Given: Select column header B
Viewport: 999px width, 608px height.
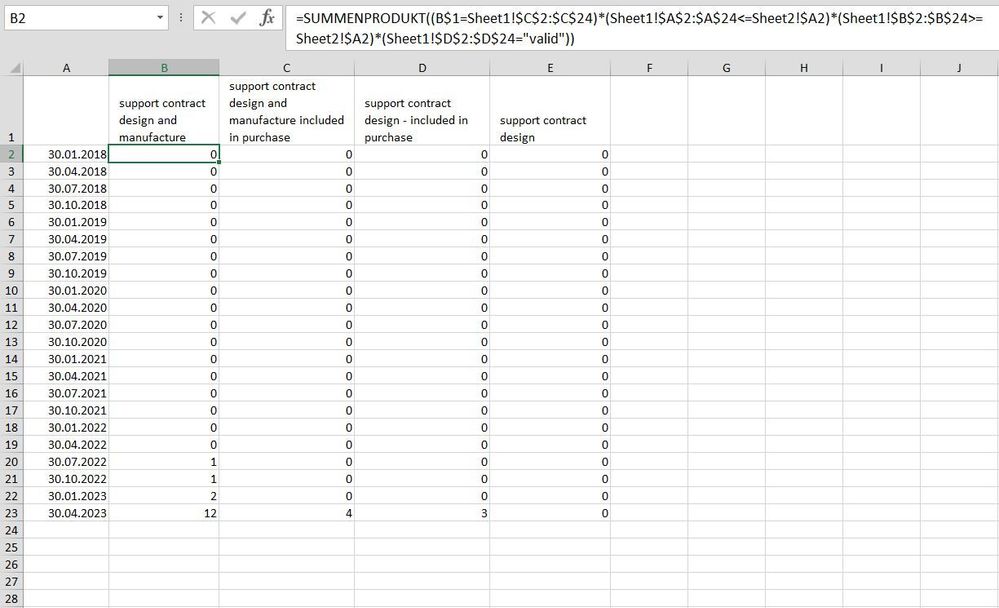Looking at the screenshot, I should click(x=163, y=67).
